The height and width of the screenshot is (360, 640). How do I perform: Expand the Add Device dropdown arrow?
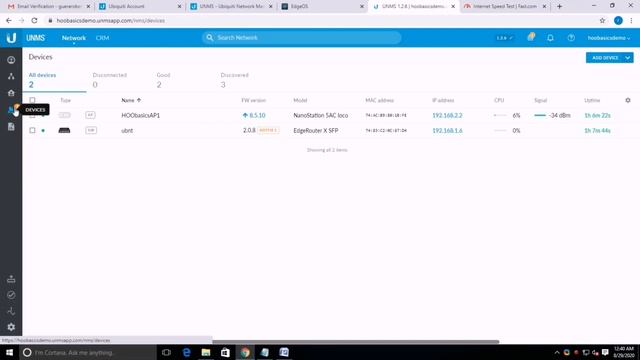pos(628,58)
